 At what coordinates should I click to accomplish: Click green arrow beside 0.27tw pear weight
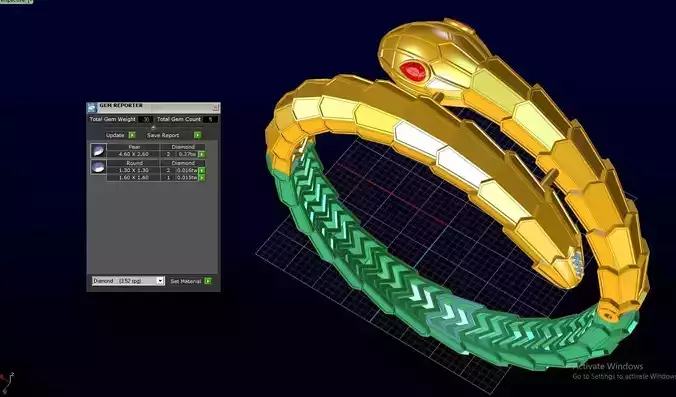[x=201, y=154]
